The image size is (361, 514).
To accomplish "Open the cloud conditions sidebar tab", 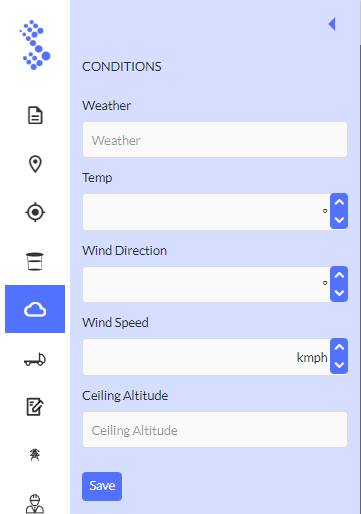I will (35, 309).
